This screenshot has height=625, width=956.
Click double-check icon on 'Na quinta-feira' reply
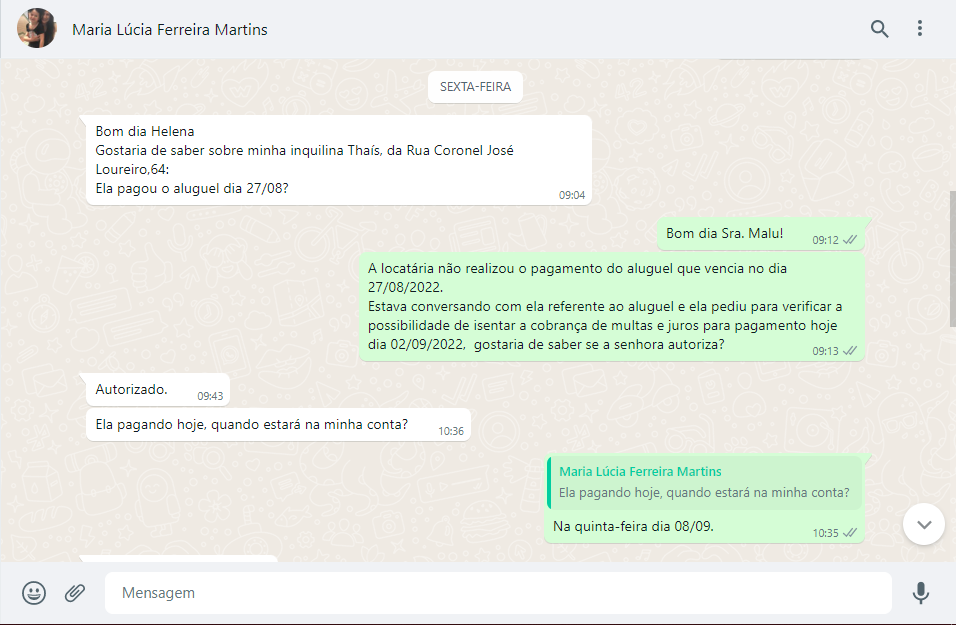coord(850,533)
